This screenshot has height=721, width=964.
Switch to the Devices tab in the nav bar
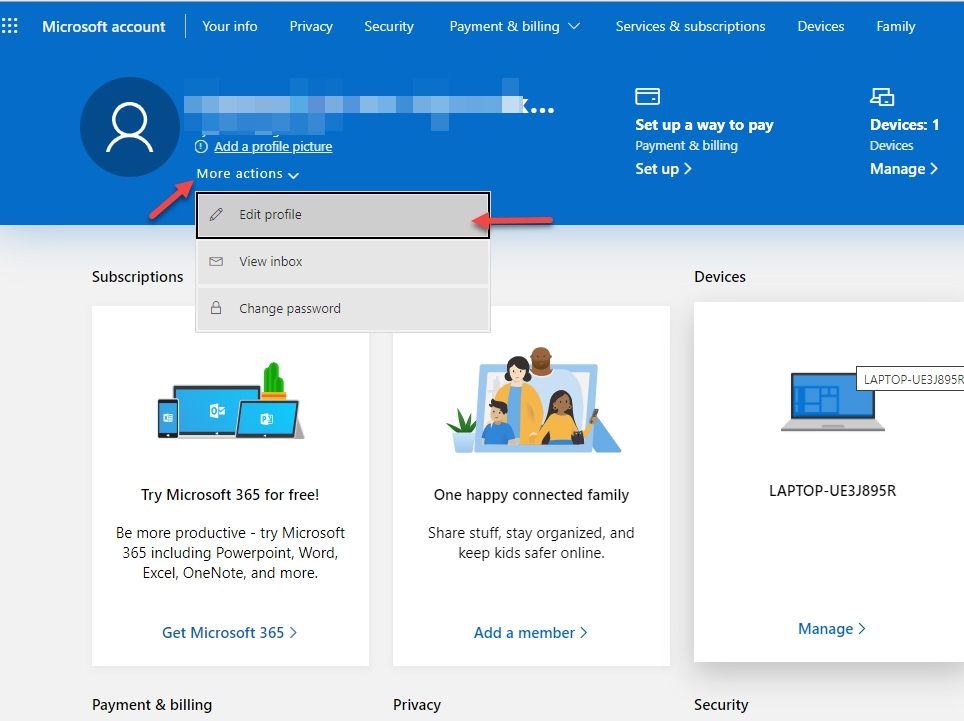click(x=821, y=26)
